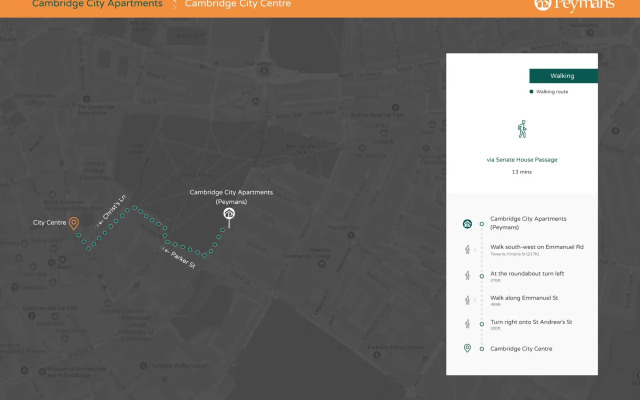Image resolution: width=640 pixels, height=400 pixels.
Task: Click the orange City Centre location pin
Action: (x=73, y=223)
